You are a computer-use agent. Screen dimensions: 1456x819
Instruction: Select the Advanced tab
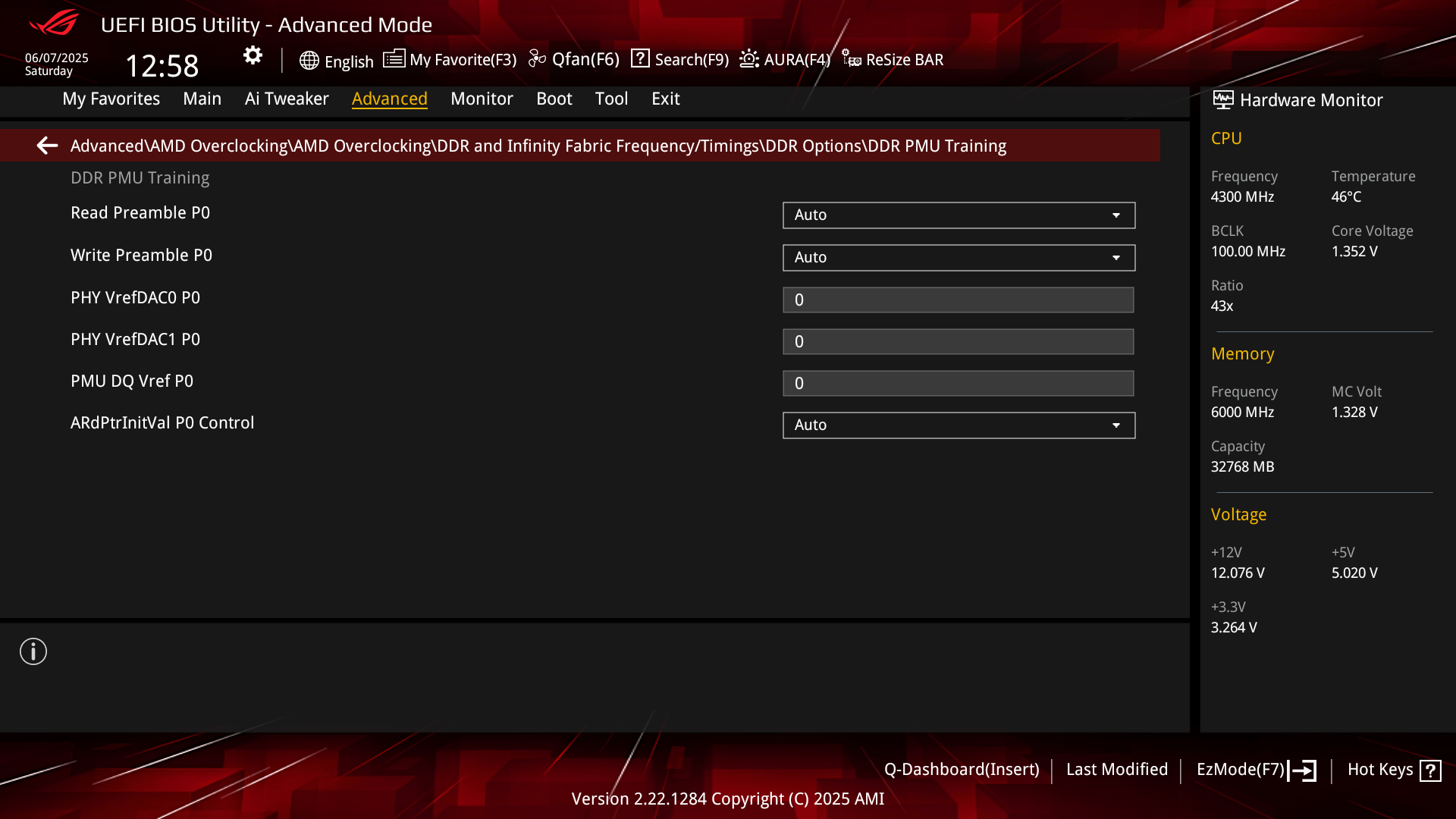390,99
